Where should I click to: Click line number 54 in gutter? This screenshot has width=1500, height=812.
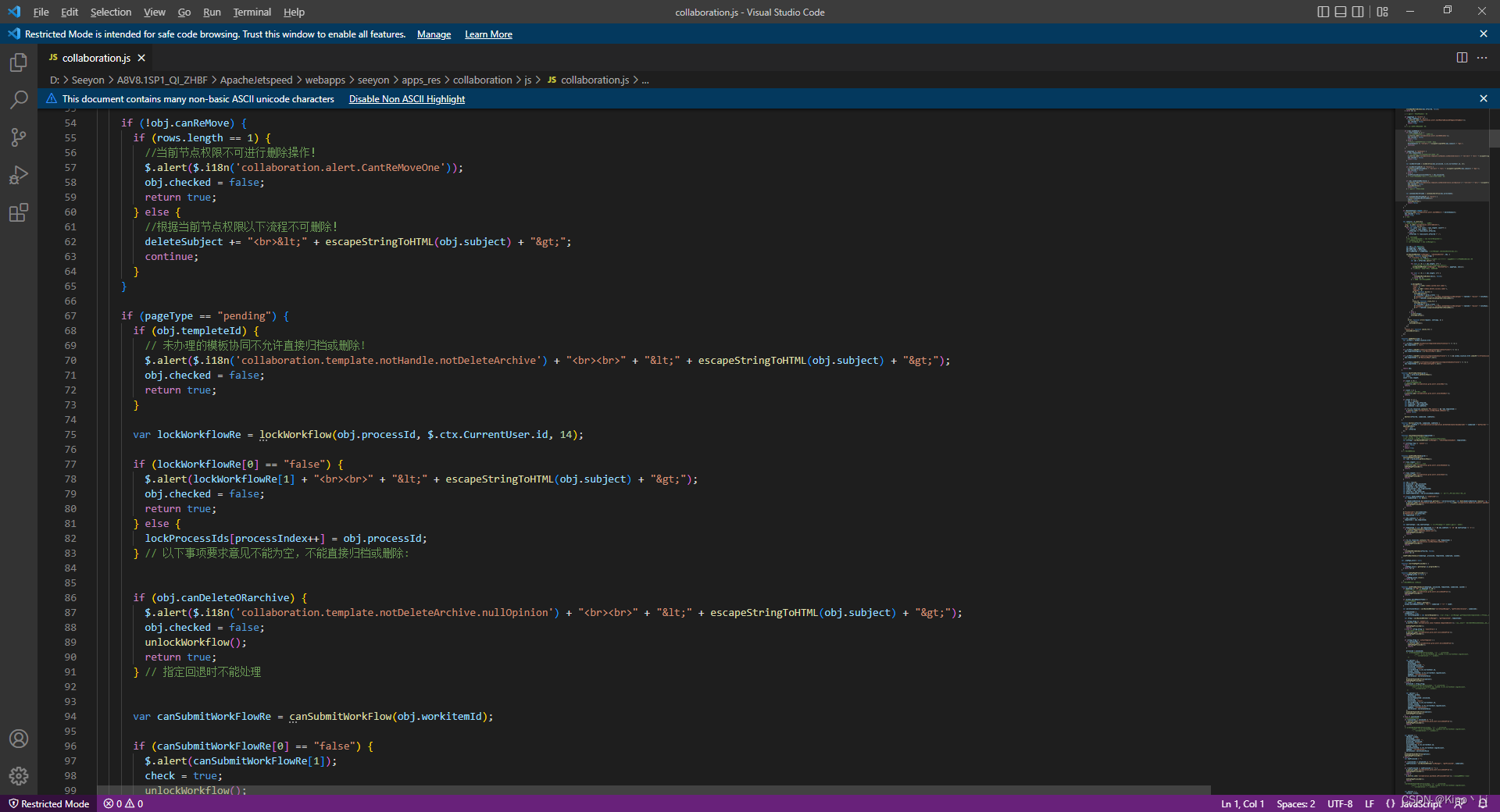pyautogui.click(x=70, y=123)
